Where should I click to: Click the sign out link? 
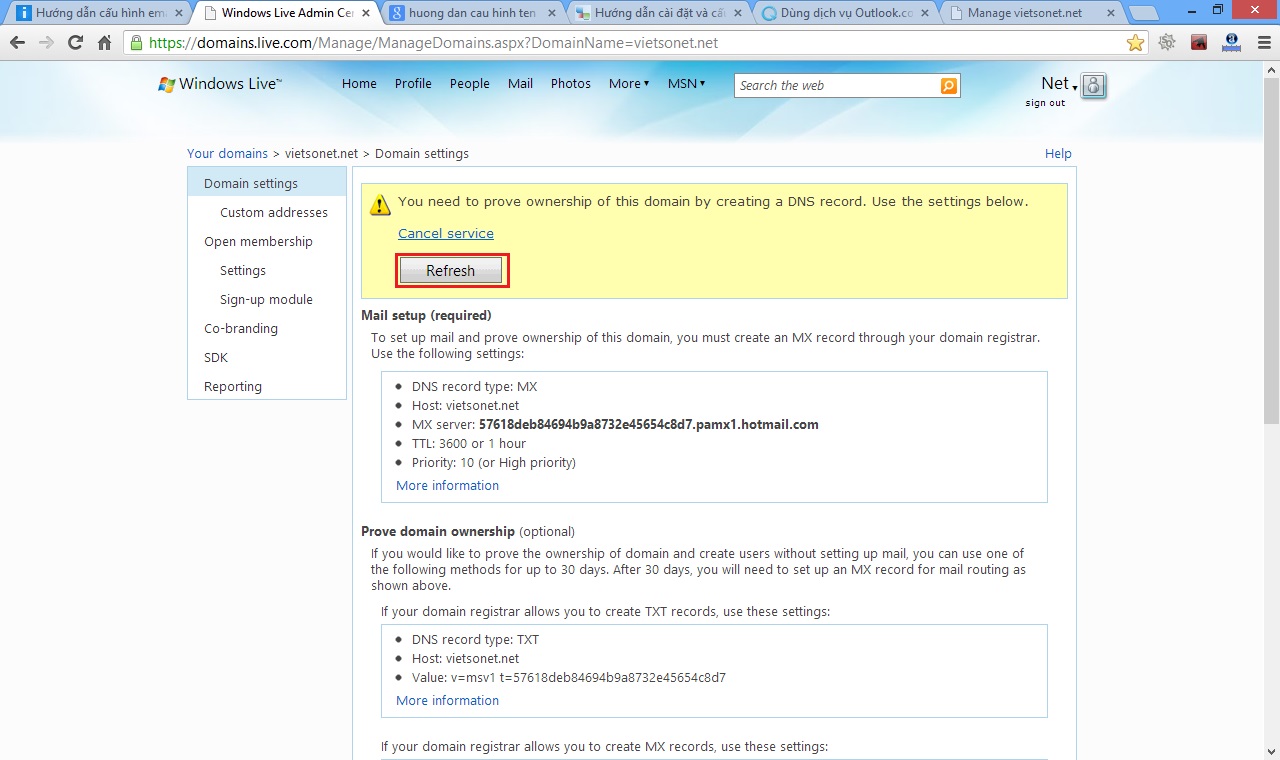pos(1045,103)
